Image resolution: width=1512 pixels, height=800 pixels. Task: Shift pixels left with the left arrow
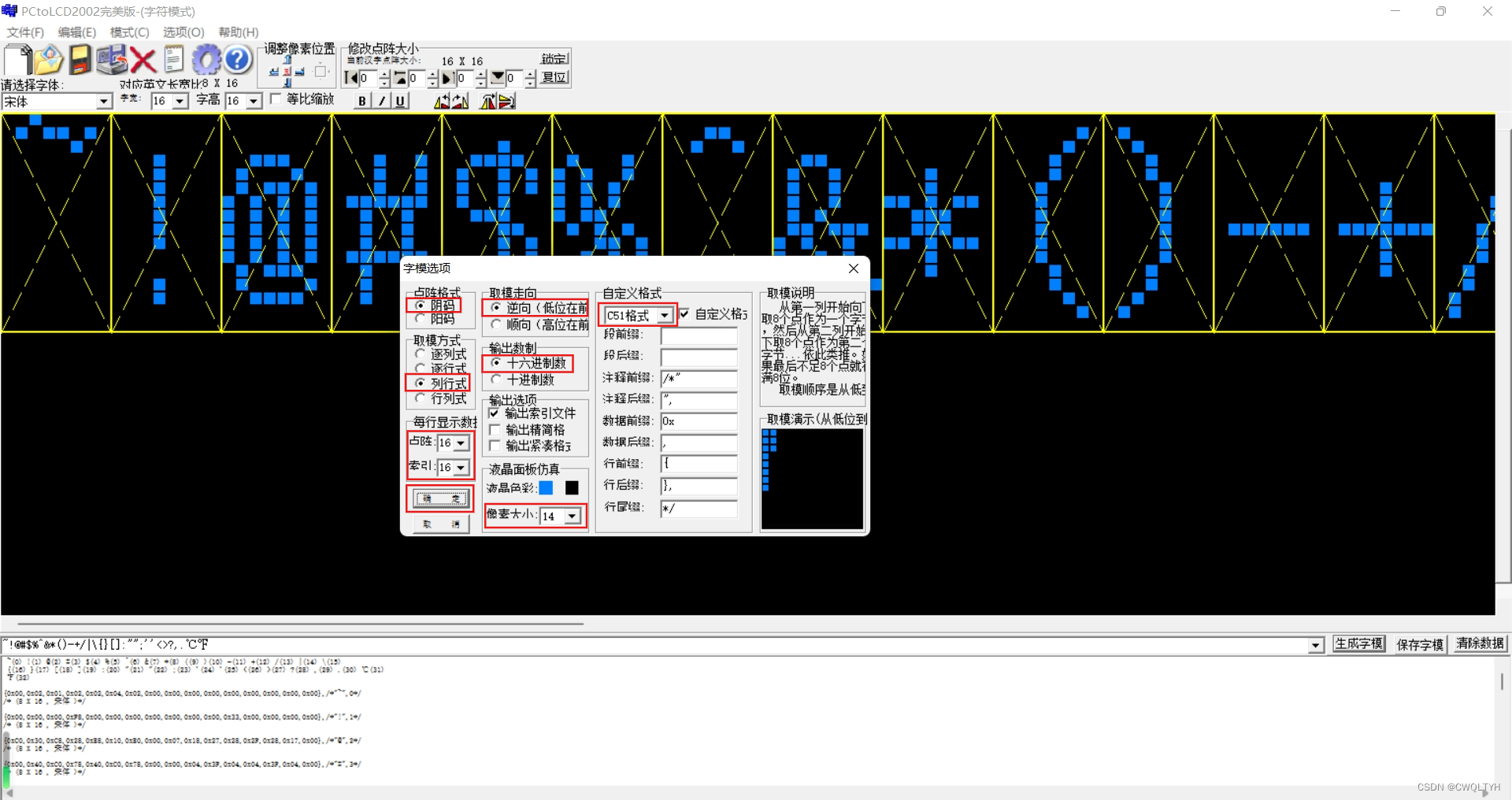274,72
